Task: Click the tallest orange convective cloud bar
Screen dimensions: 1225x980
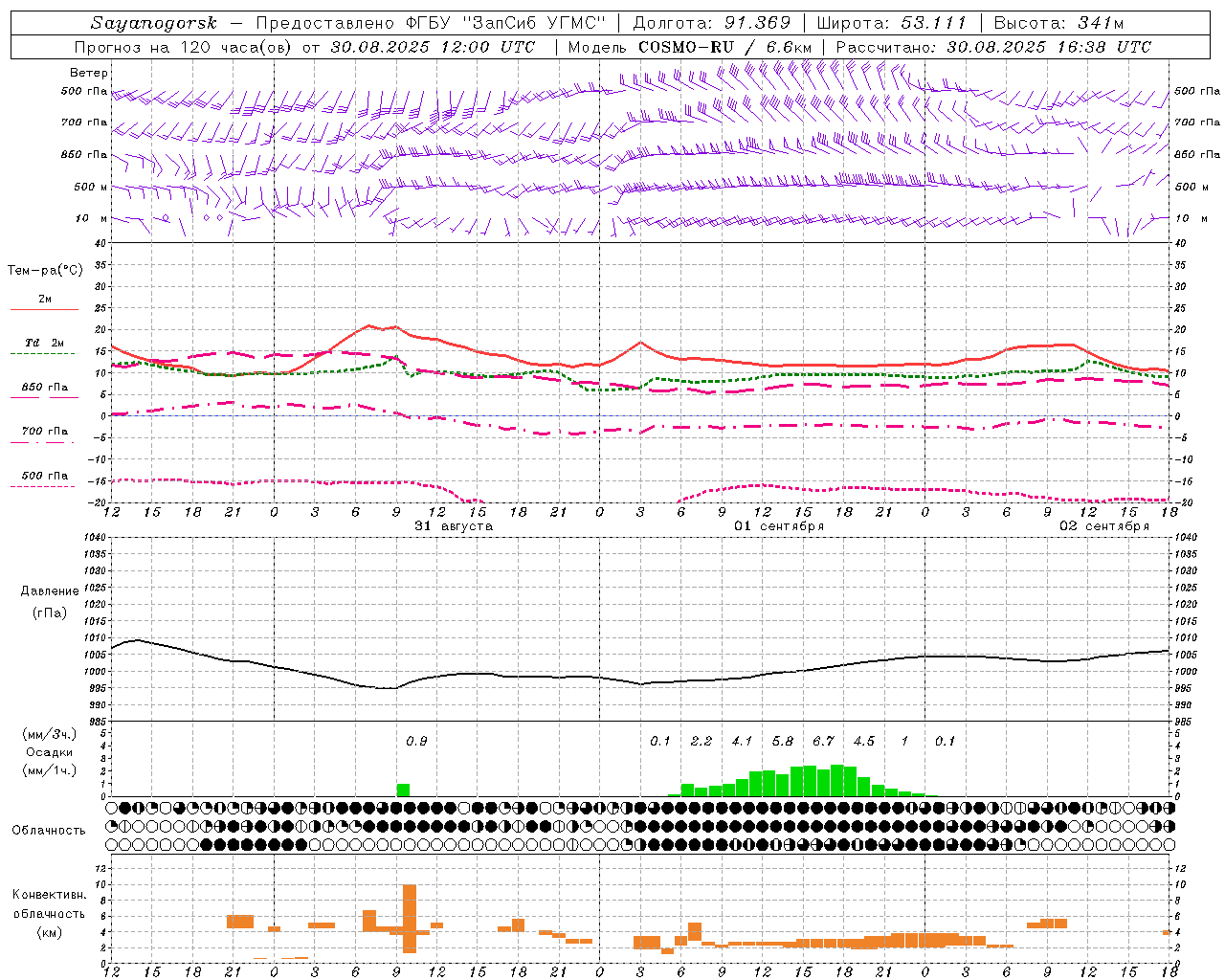Action: point(410,919)
